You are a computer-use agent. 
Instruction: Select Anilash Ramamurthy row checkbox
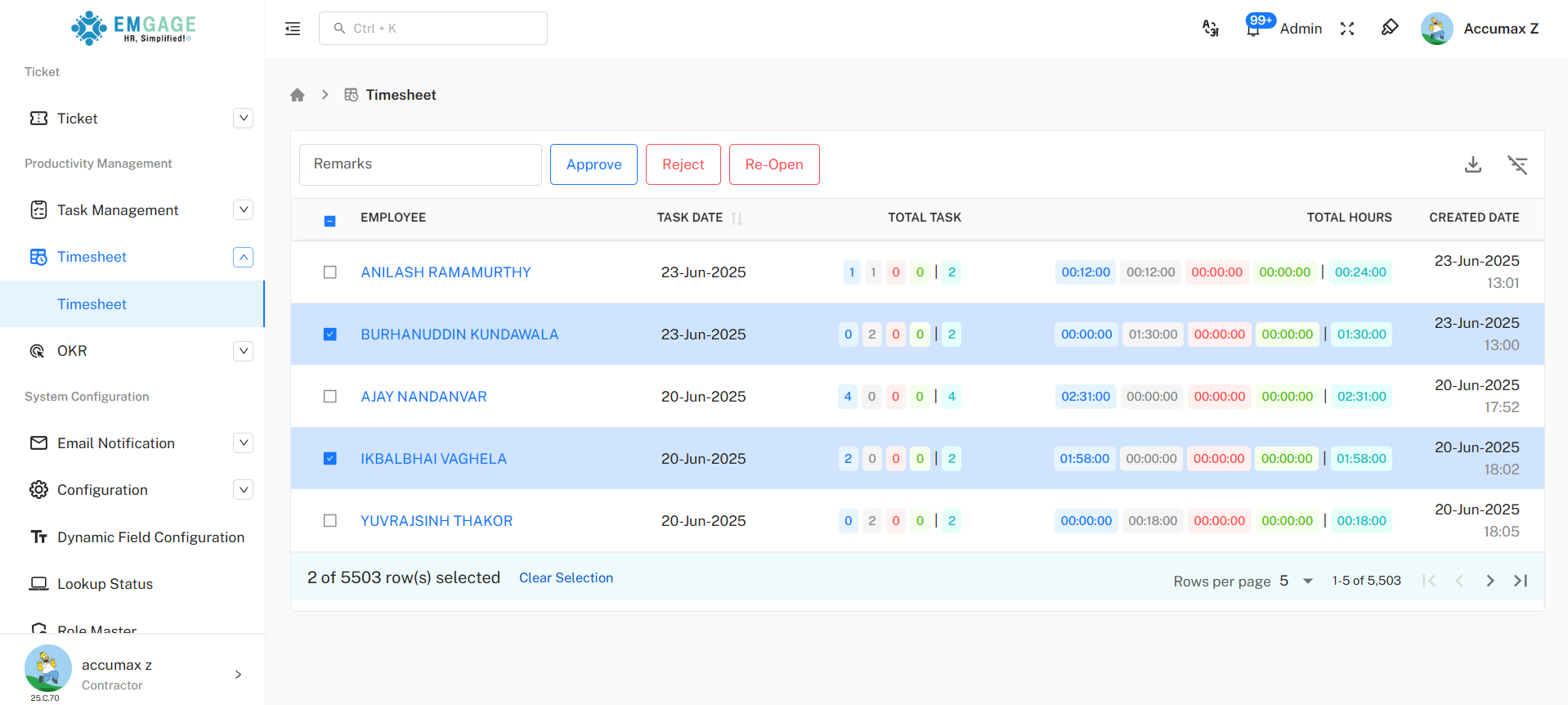(330, 272)
